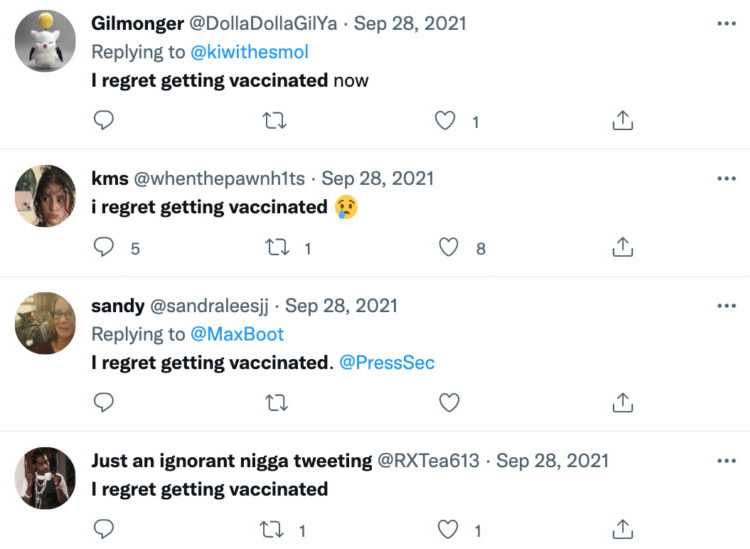Reply to sandy's tweet
The image size is (750, 549).
click(103, 402)
